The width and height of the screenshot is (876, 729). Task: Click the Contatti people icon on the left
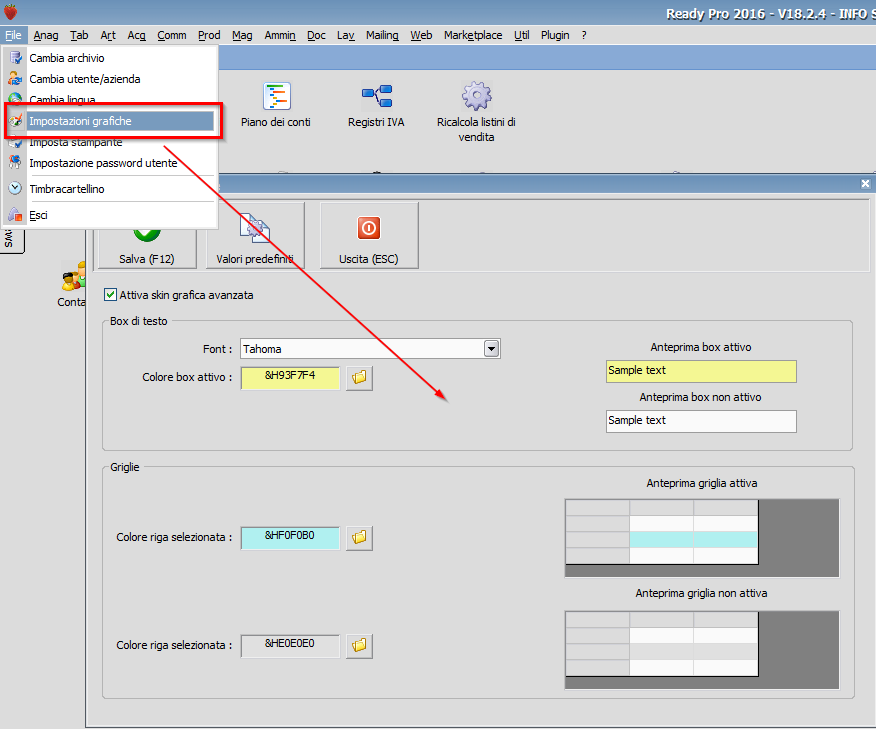click(74, 277)
